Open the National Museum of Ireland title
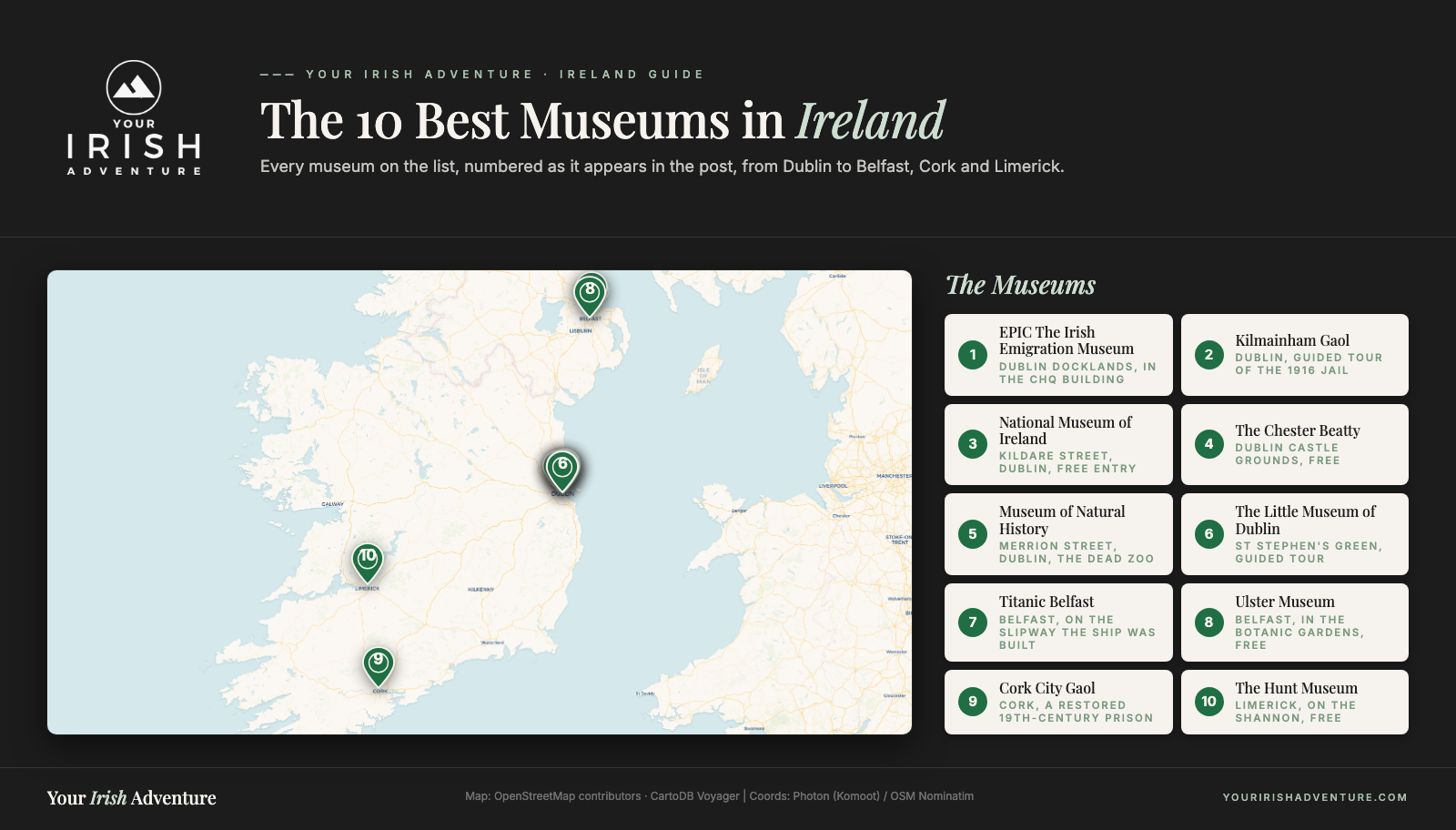 pyautogui.click(x=1066, y=430)
